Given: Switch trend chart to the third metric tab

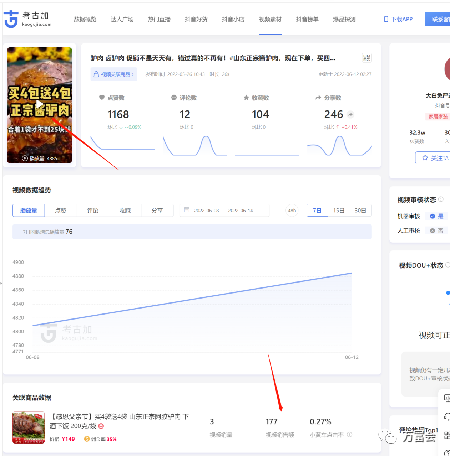Looking at the screenshot, I should pos(92,210).
